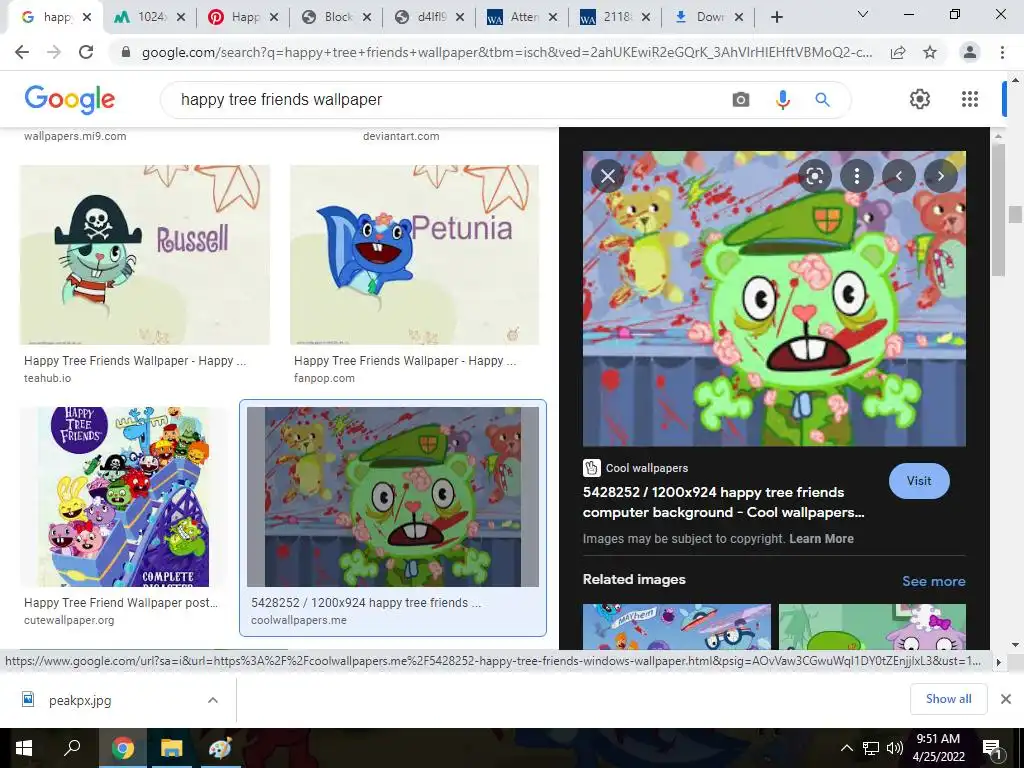Search inside image with Lens icon
The height and width of the screenshot is (768, 1024).
tap(814, 176)
